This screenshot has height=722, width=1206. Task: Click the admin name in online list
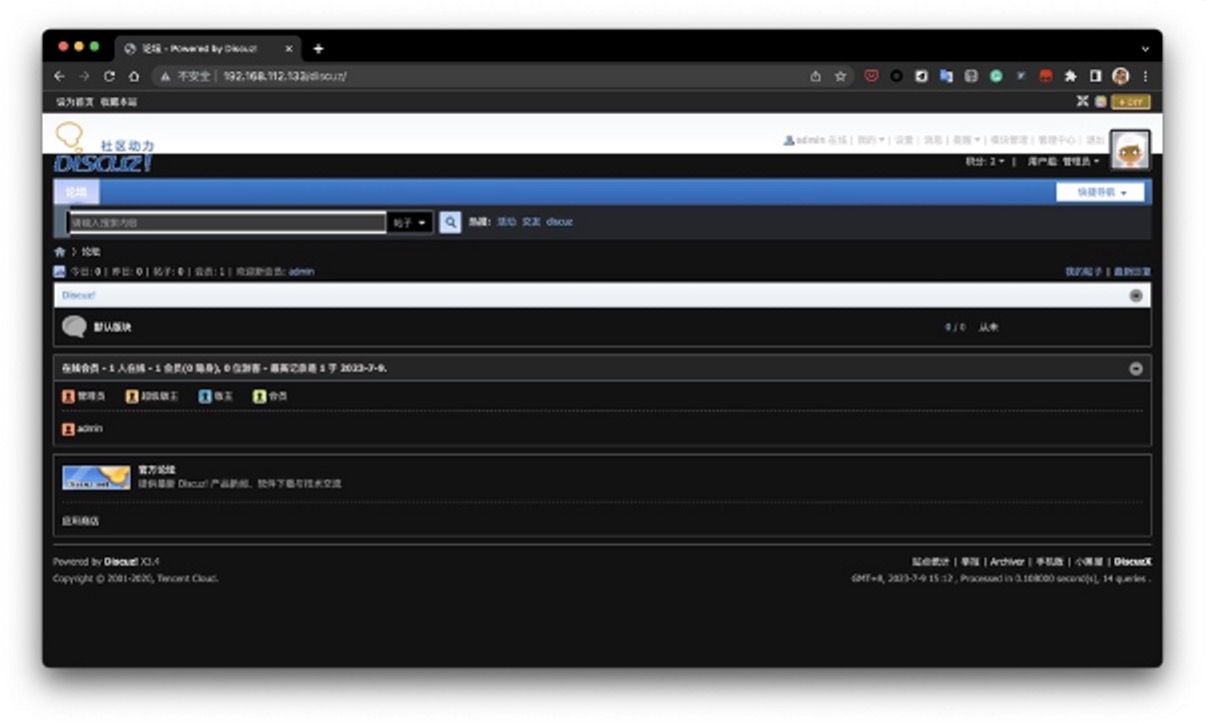(x=90, y=429)
